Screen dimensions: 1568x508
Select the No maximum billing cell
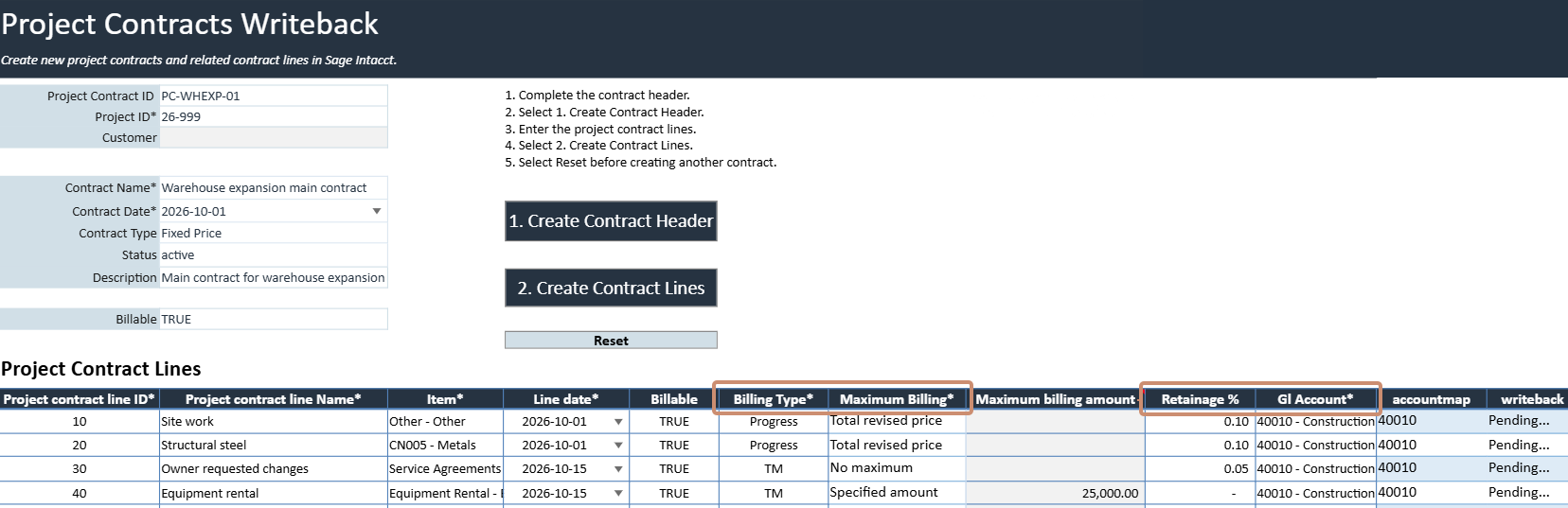[x=897, y=468]
